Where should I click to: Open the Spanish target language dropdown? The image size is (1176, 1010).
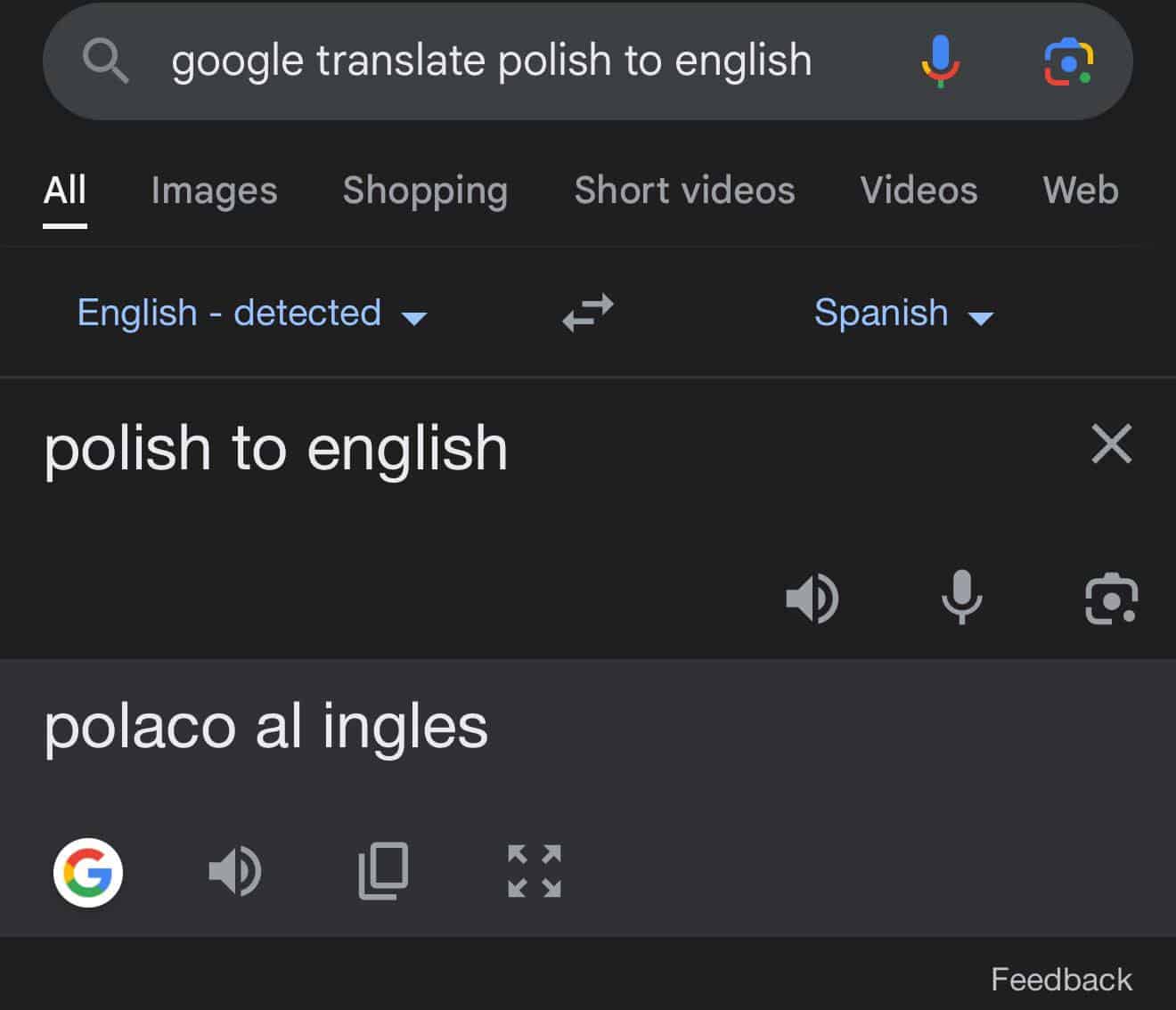(902, 314)
